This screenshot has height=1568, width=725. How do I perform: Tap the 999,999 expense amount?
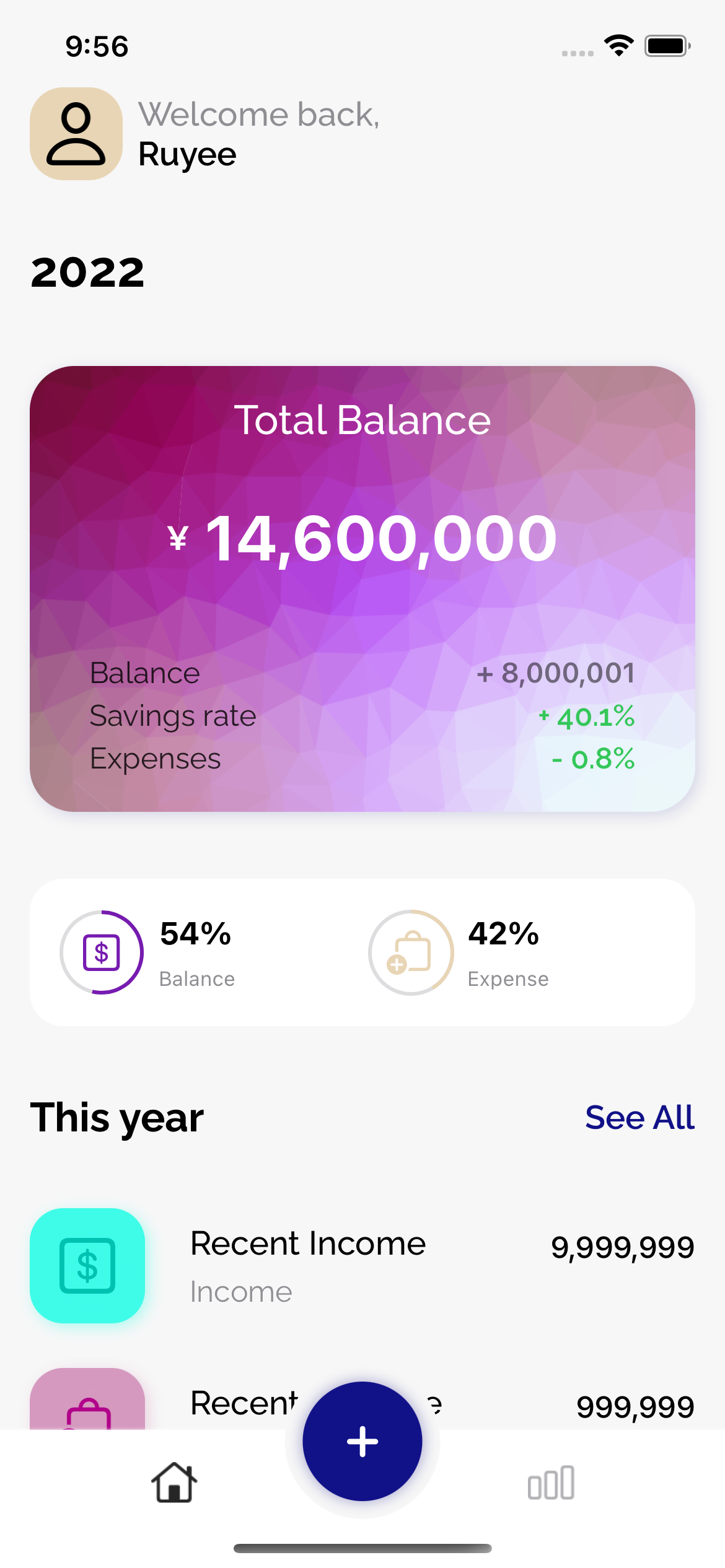[635, 1407]
